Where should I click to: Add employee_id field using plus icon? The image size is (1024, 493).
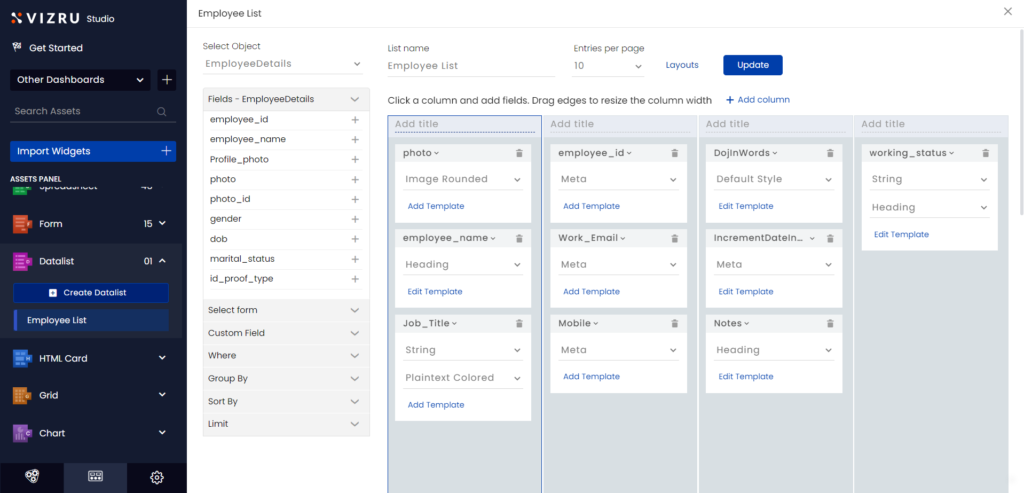355,120
